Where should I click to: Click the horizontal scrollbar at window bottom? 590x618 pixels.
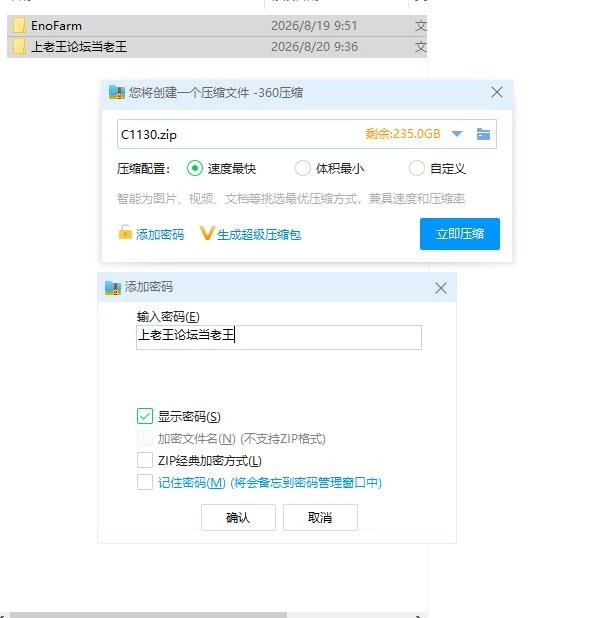click(149, 615)
